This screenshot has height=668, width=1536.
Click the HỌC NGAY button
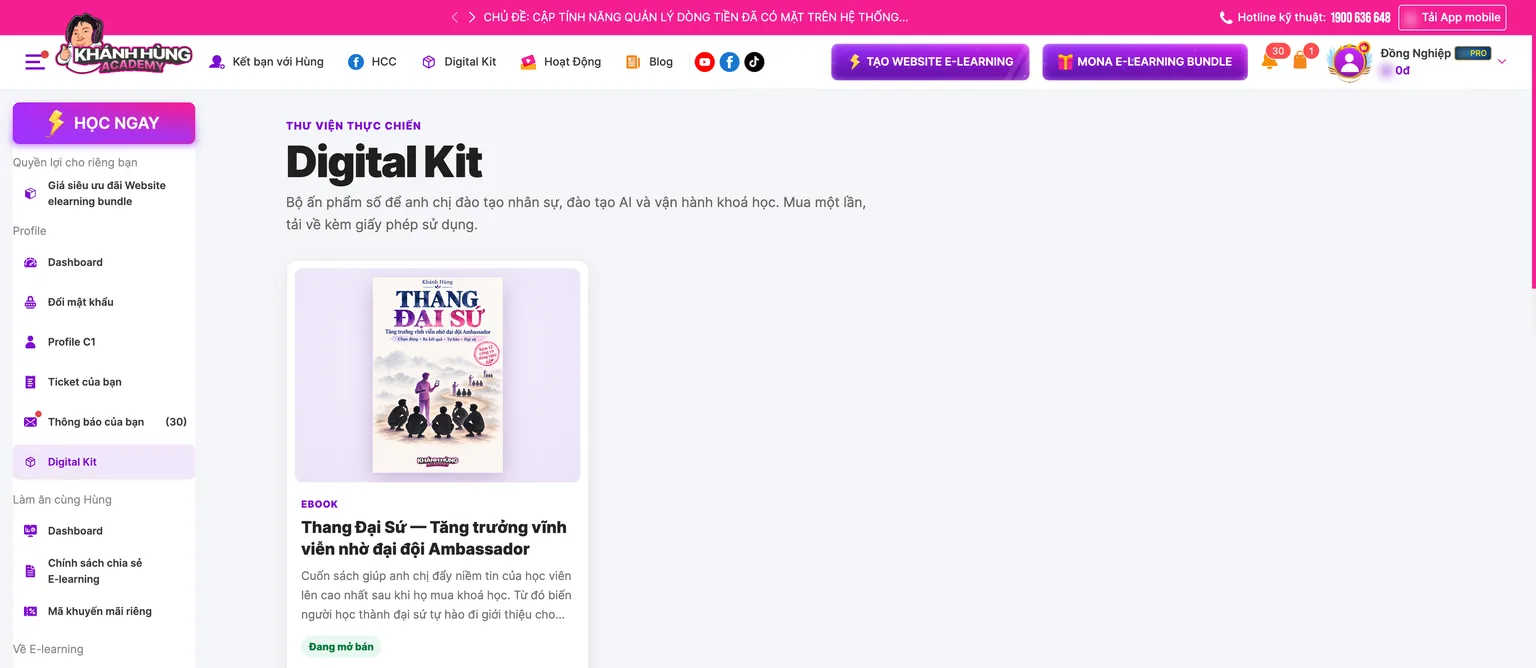click(x=104, y=123)
